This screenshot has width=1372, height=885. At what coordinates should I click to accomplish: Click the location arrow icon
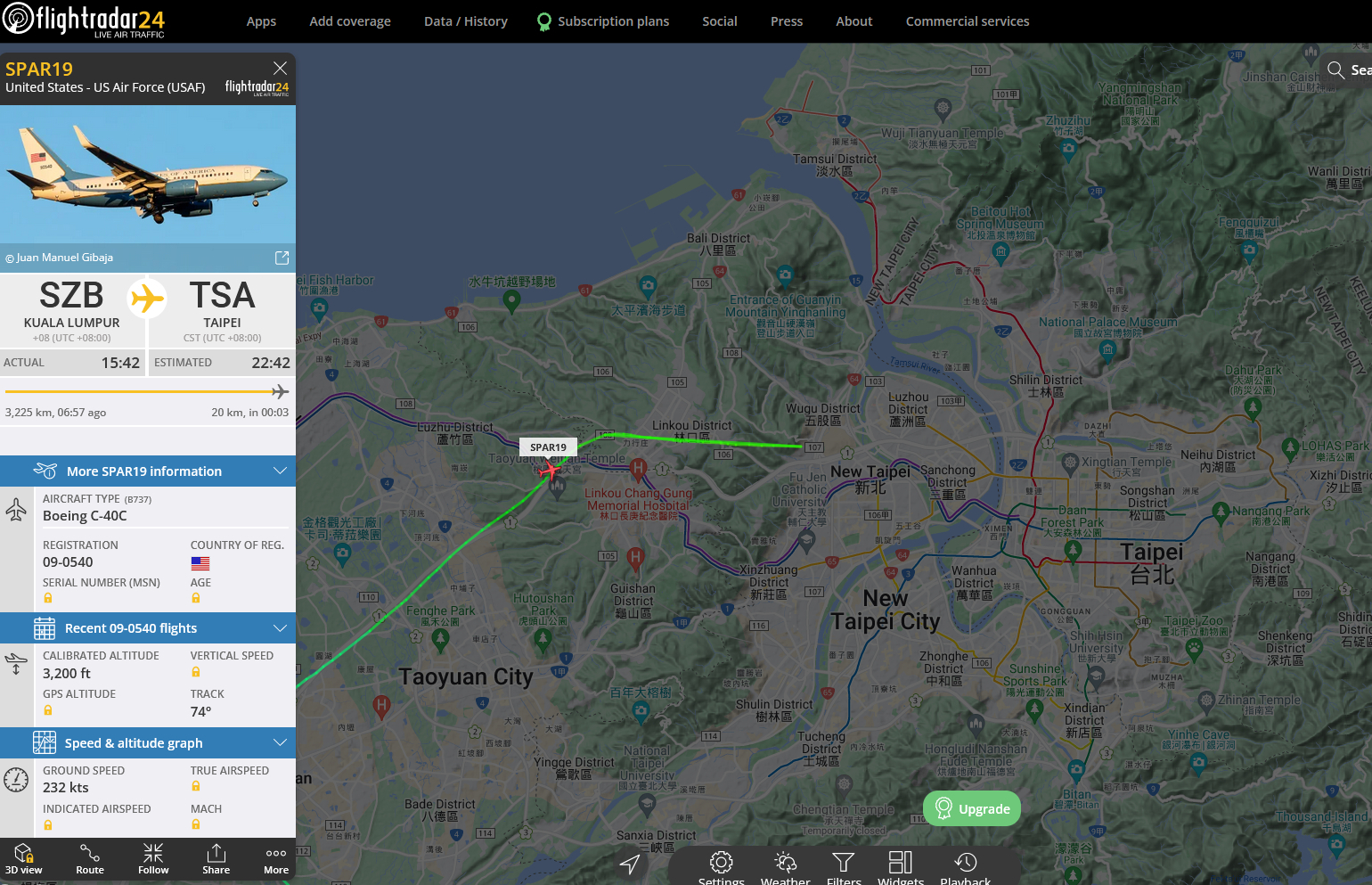(630, 864)
